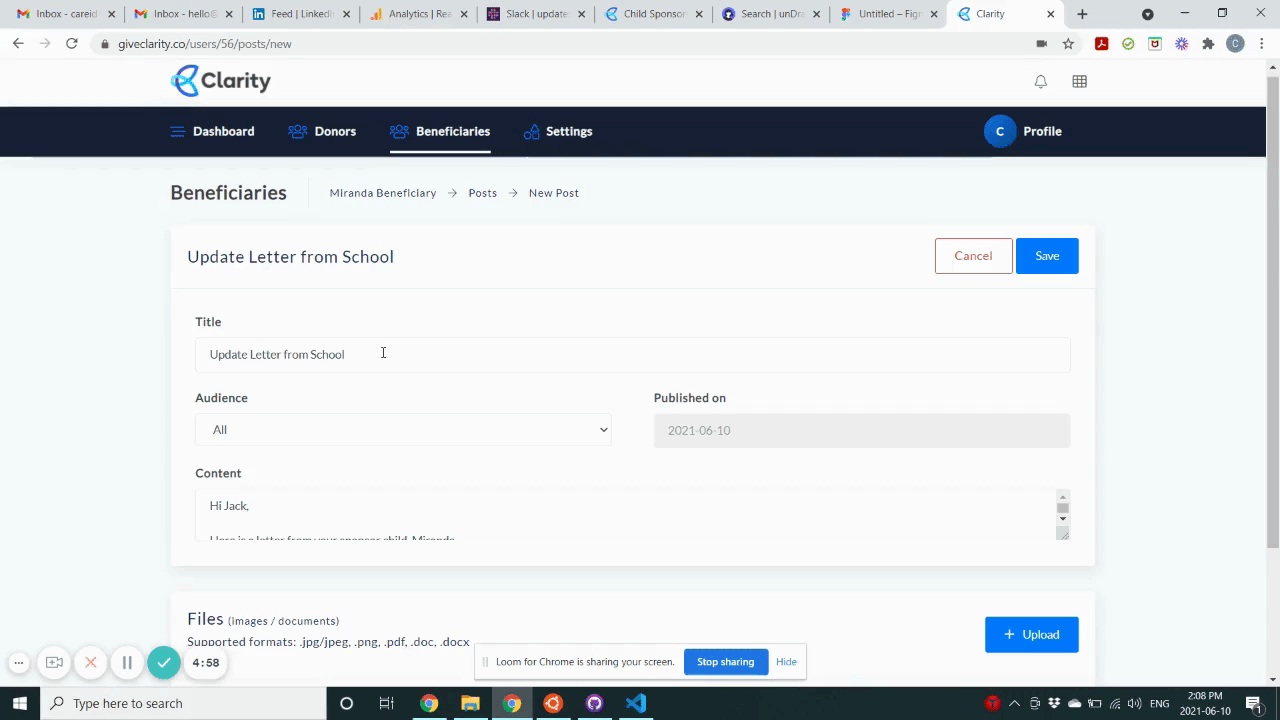
Task: Stop sharing the screen in Loom
Action: [725, 661]
